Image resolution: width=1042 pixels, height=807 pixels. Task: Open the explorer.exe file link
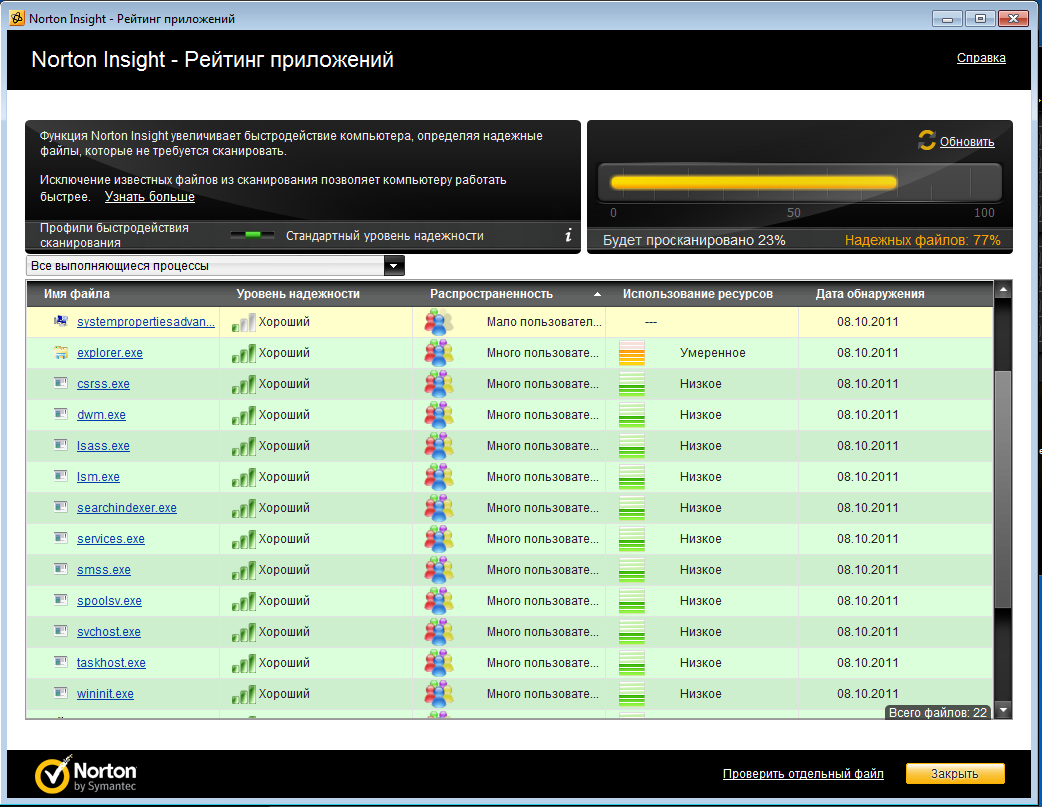(x=110, y=353)
